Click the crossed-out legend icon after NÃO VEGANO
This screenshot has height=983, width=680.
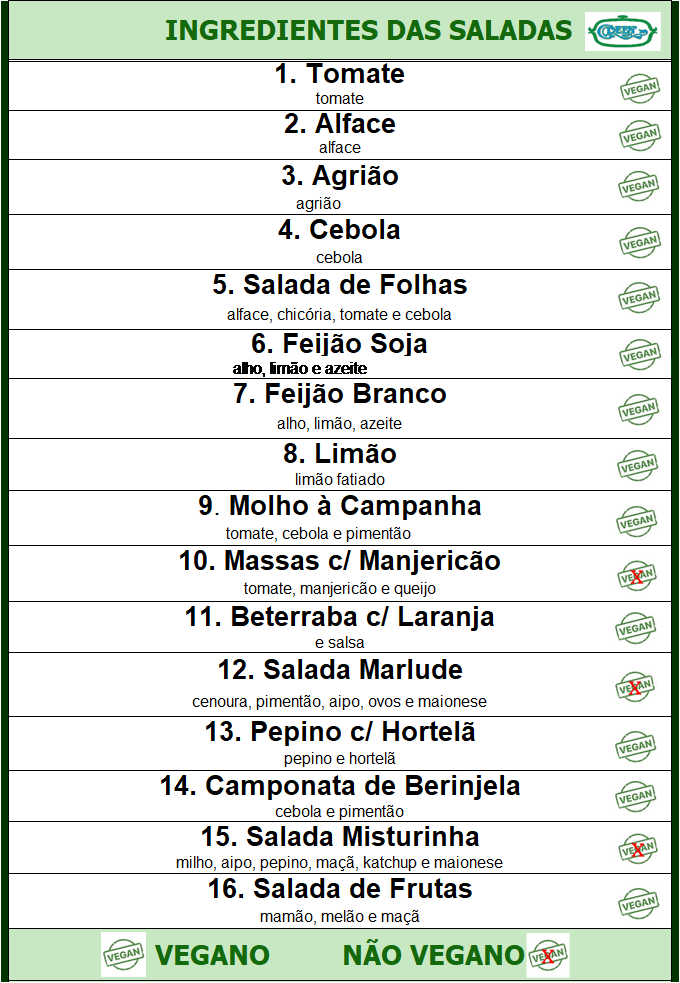[548, 955]
